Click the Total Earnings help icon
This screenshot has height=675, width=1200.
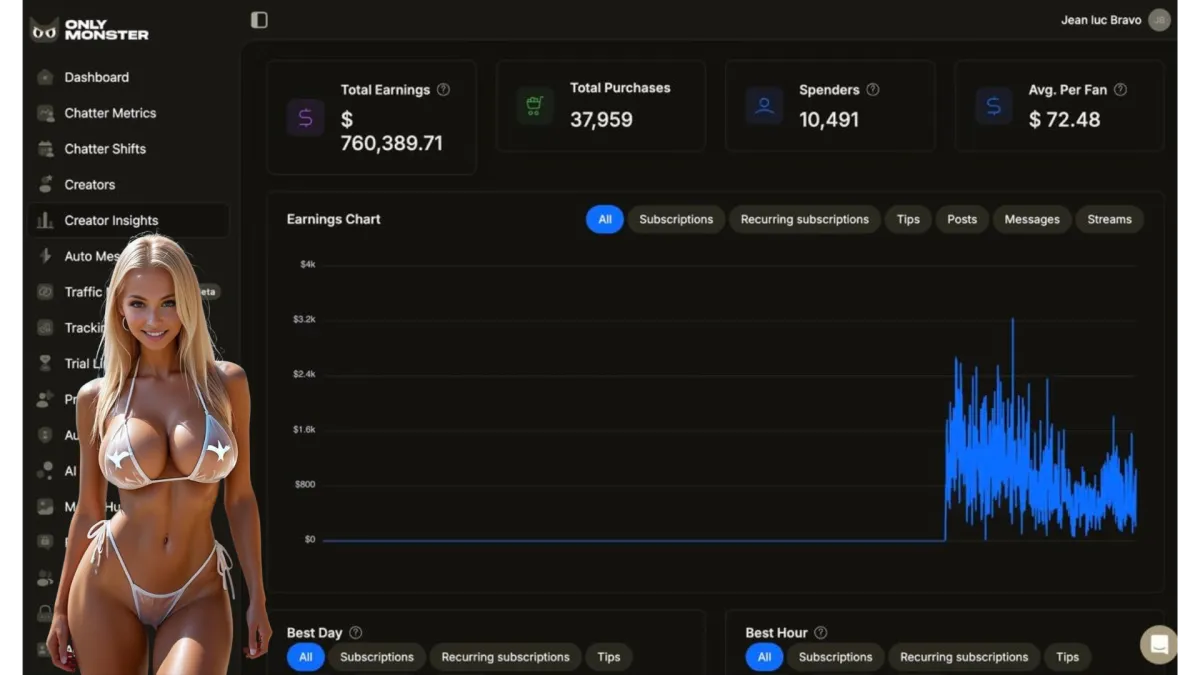coord(443,89)
